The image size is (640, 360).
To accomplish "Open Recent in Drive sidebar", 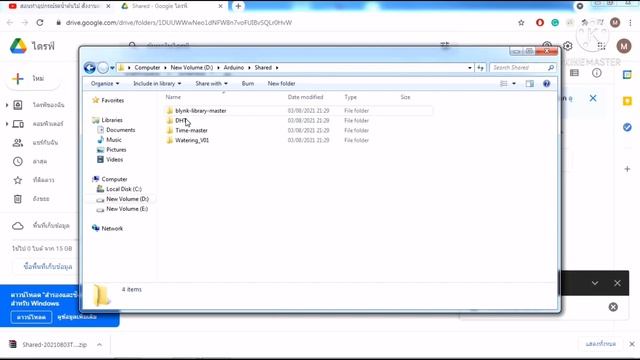I will [x=39, y=161].
